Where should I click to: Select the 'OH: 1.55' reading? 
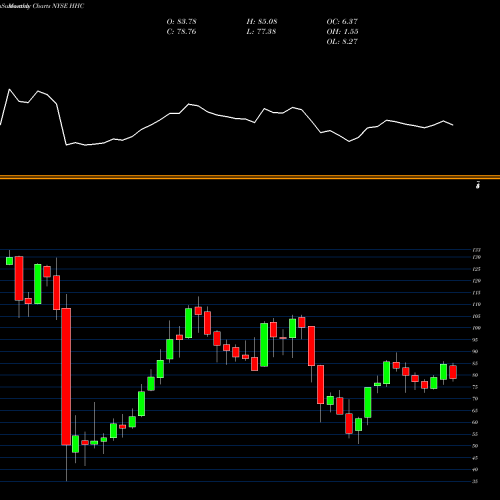coord(342,32)
